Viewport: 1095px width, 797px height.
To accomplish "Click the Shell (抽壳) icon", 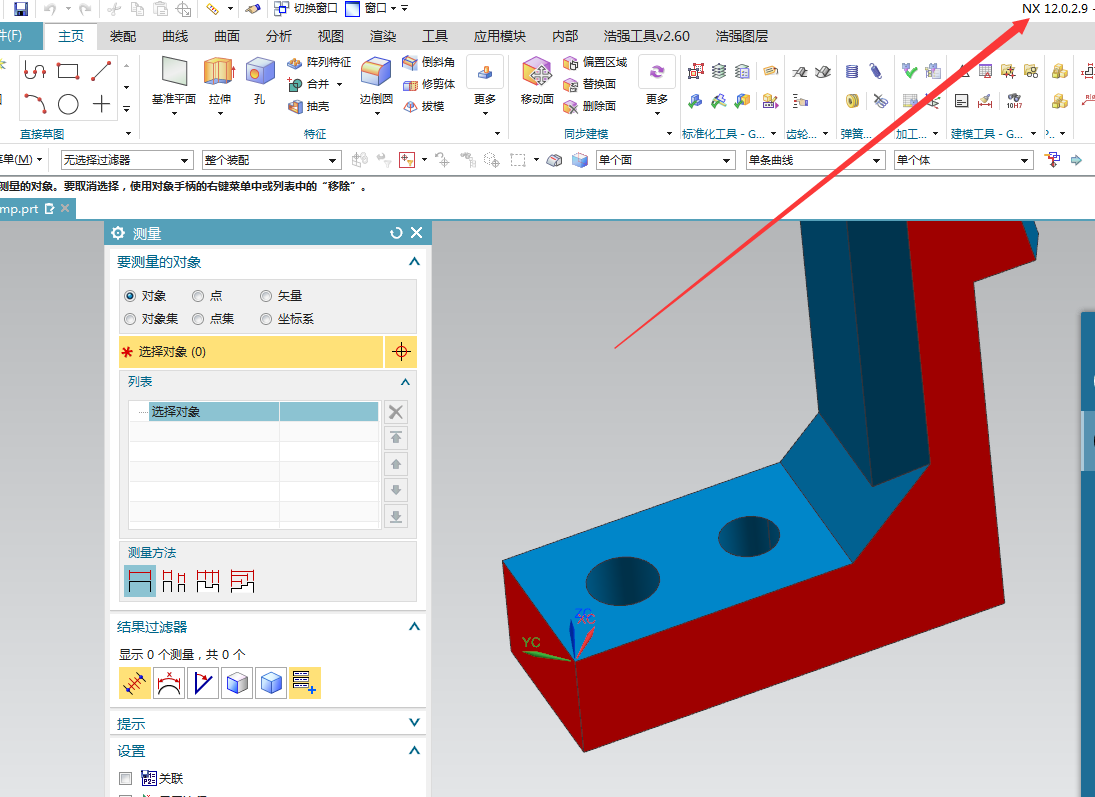I will coord(295,106).
